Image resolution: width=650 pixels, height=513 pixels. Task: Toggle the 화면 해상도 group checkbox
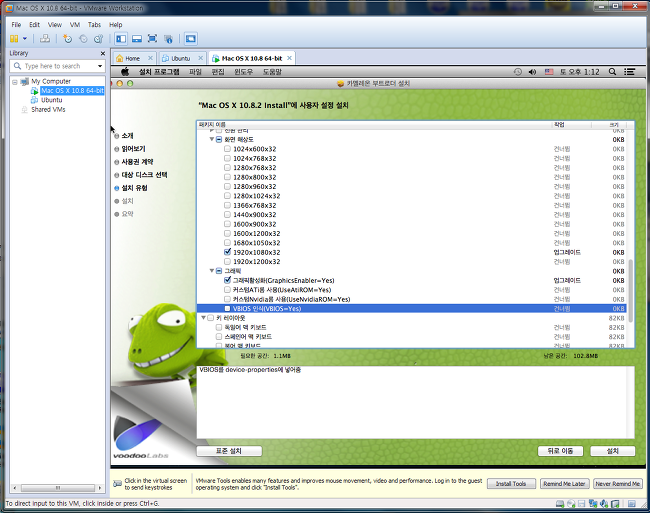(219, 140)
